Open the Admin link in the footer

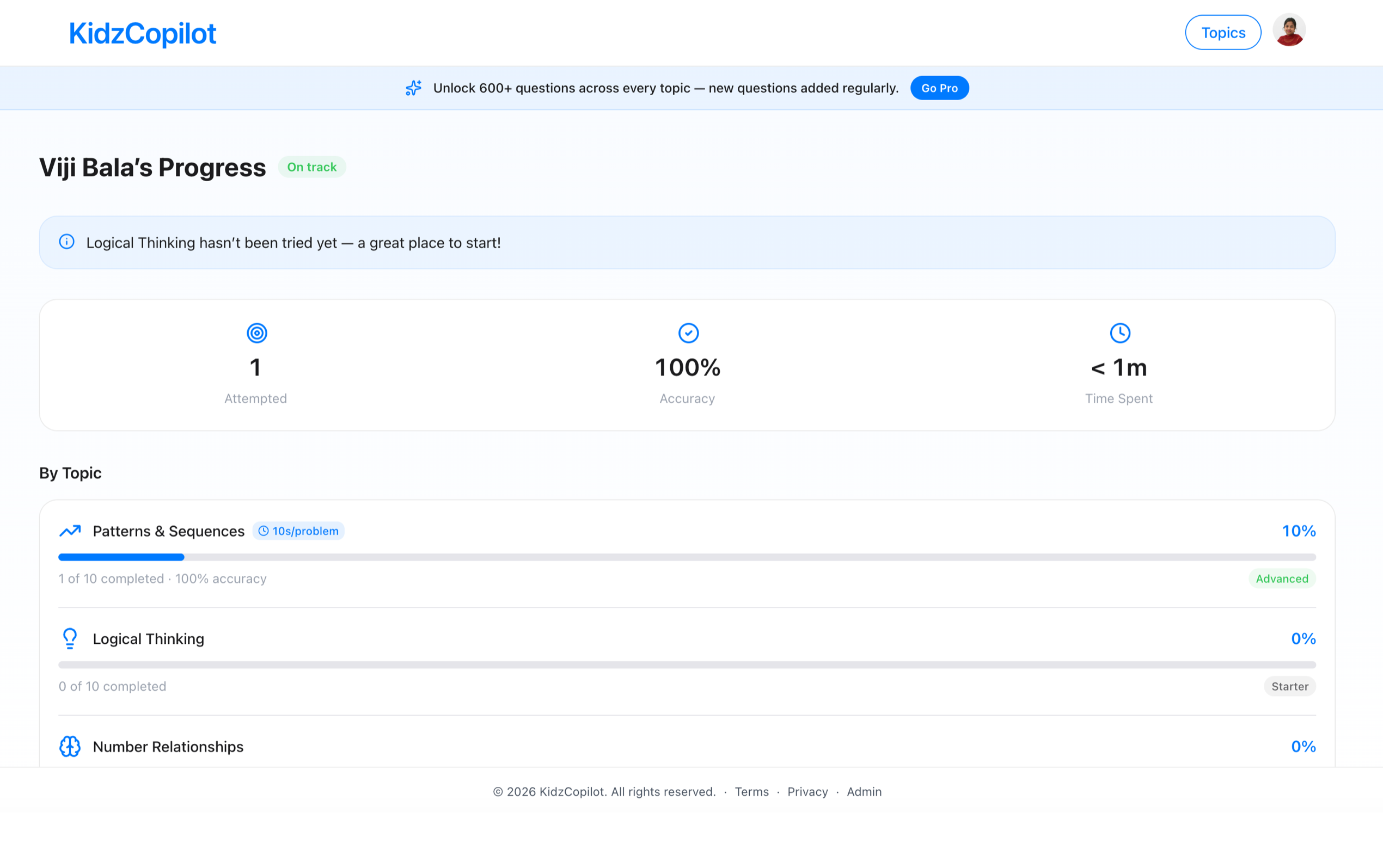point(863,792)
